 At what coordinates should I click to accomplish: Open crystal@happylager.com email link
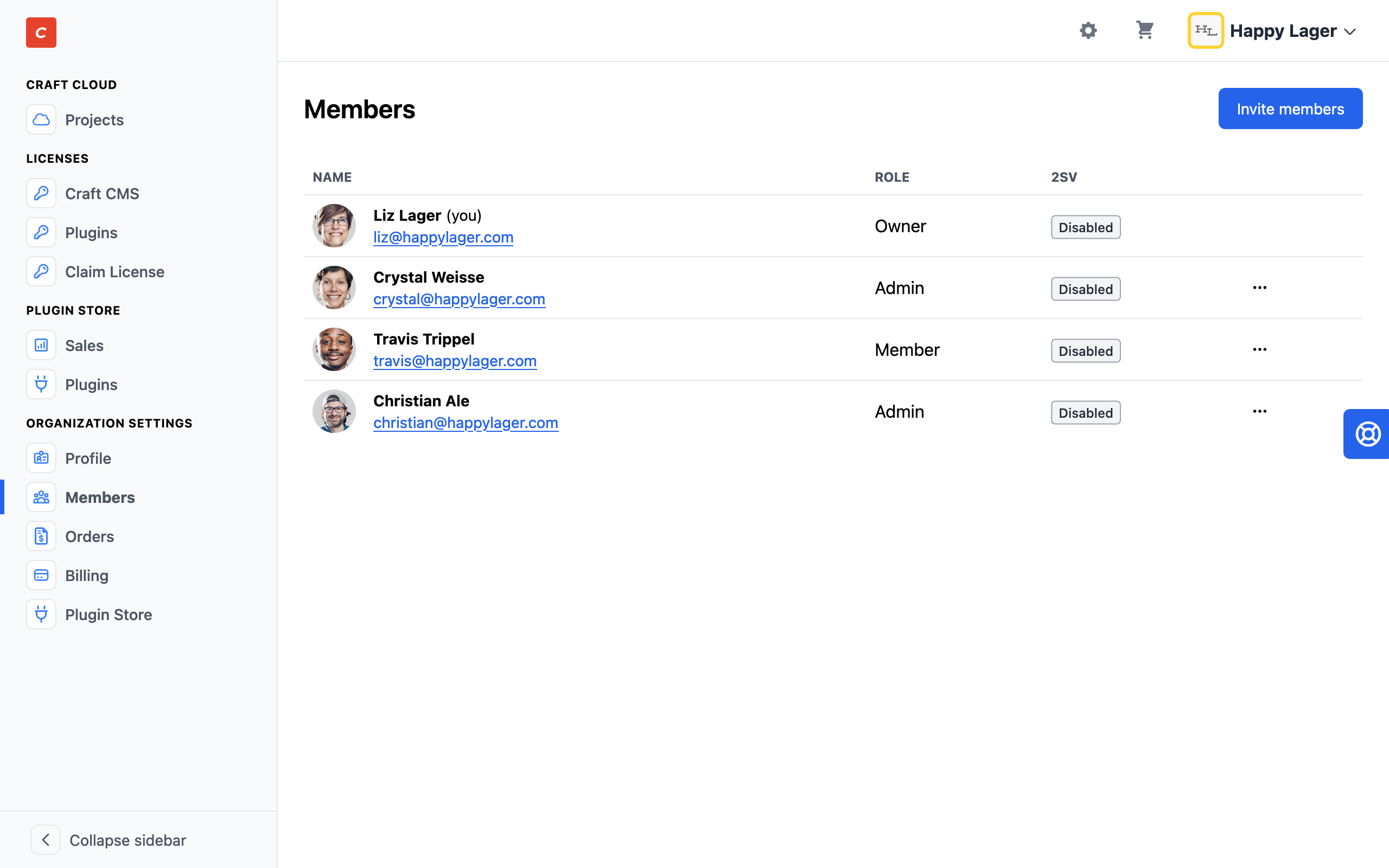(x=459, y=299)
